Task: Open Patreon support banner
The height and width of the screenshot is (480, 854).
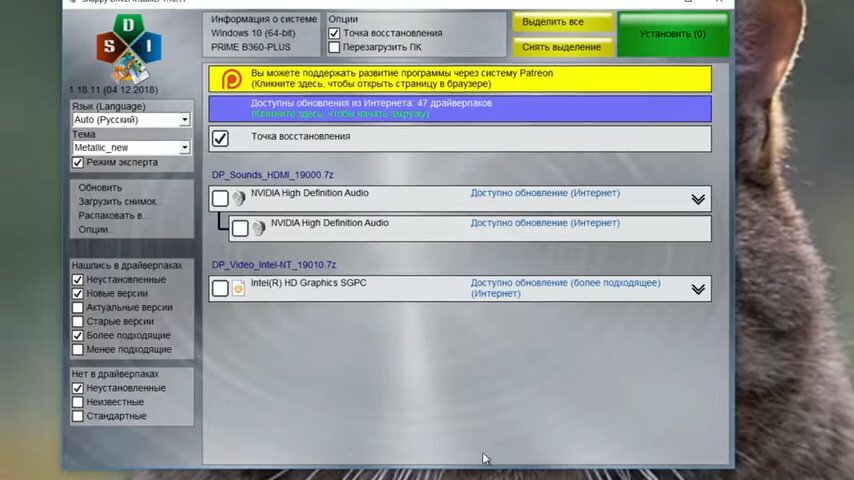Action: 460,79
